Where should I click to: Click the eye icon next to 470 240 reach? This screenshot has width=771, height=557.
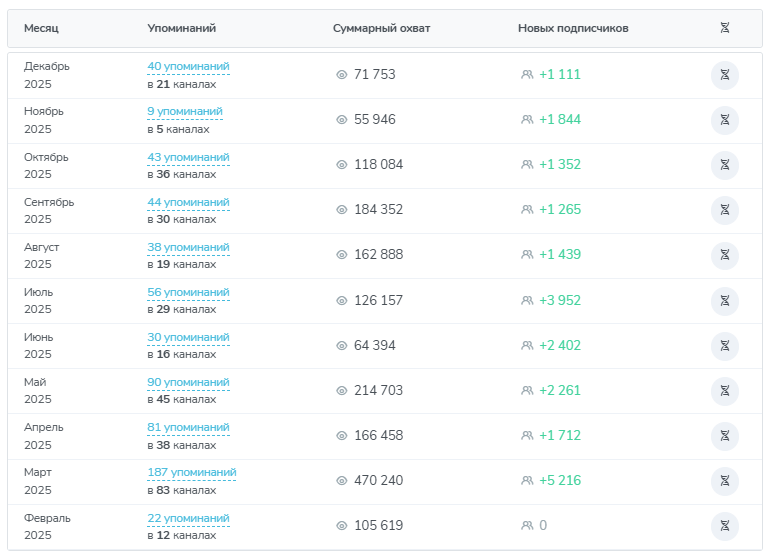(x=341, y=481)
